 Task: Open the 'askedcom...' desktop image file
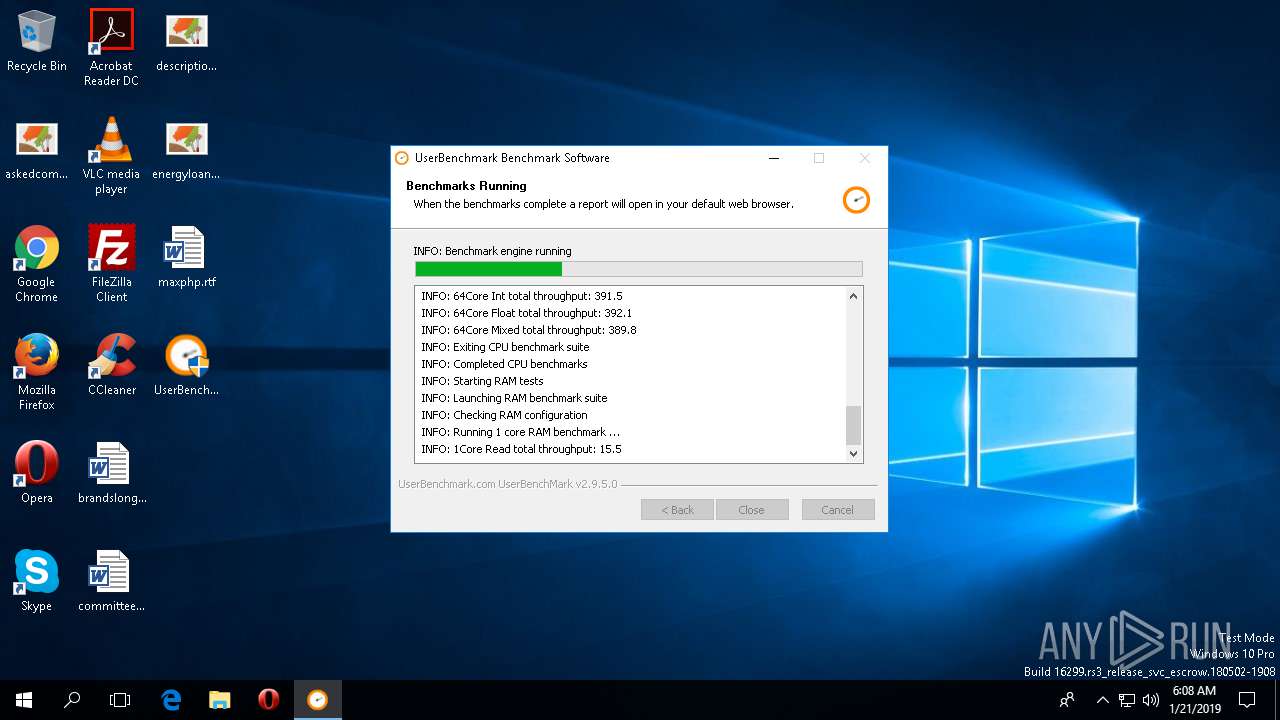(37, 149)
